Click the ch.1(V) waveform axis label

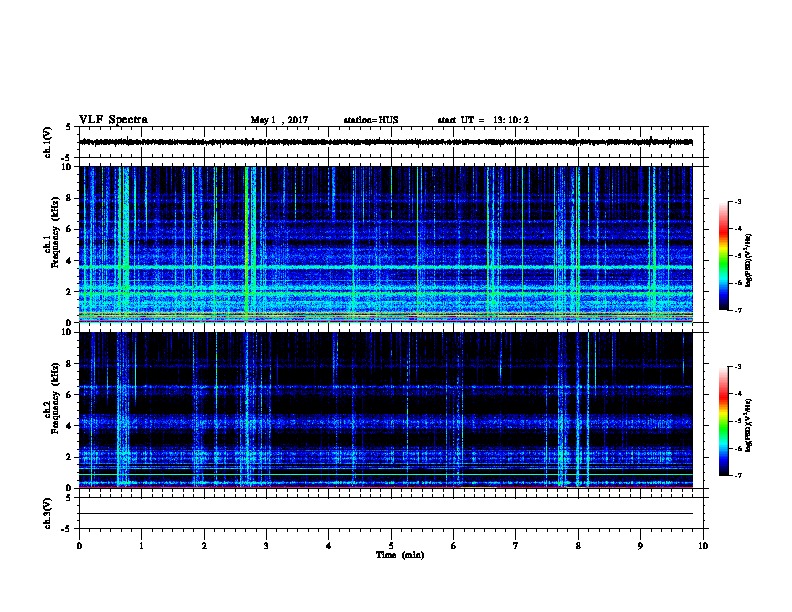coord(47,142)
